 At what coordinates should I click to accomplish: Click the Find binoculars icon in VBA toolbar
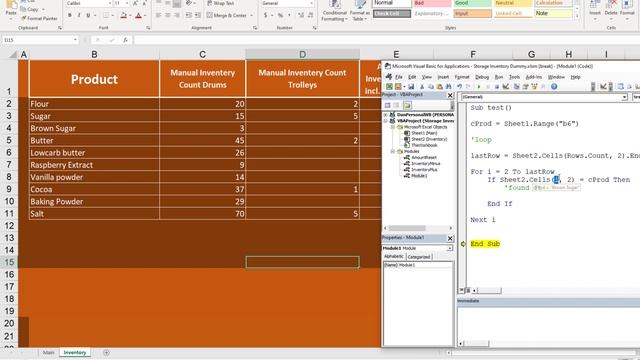[x=448, y=87]
